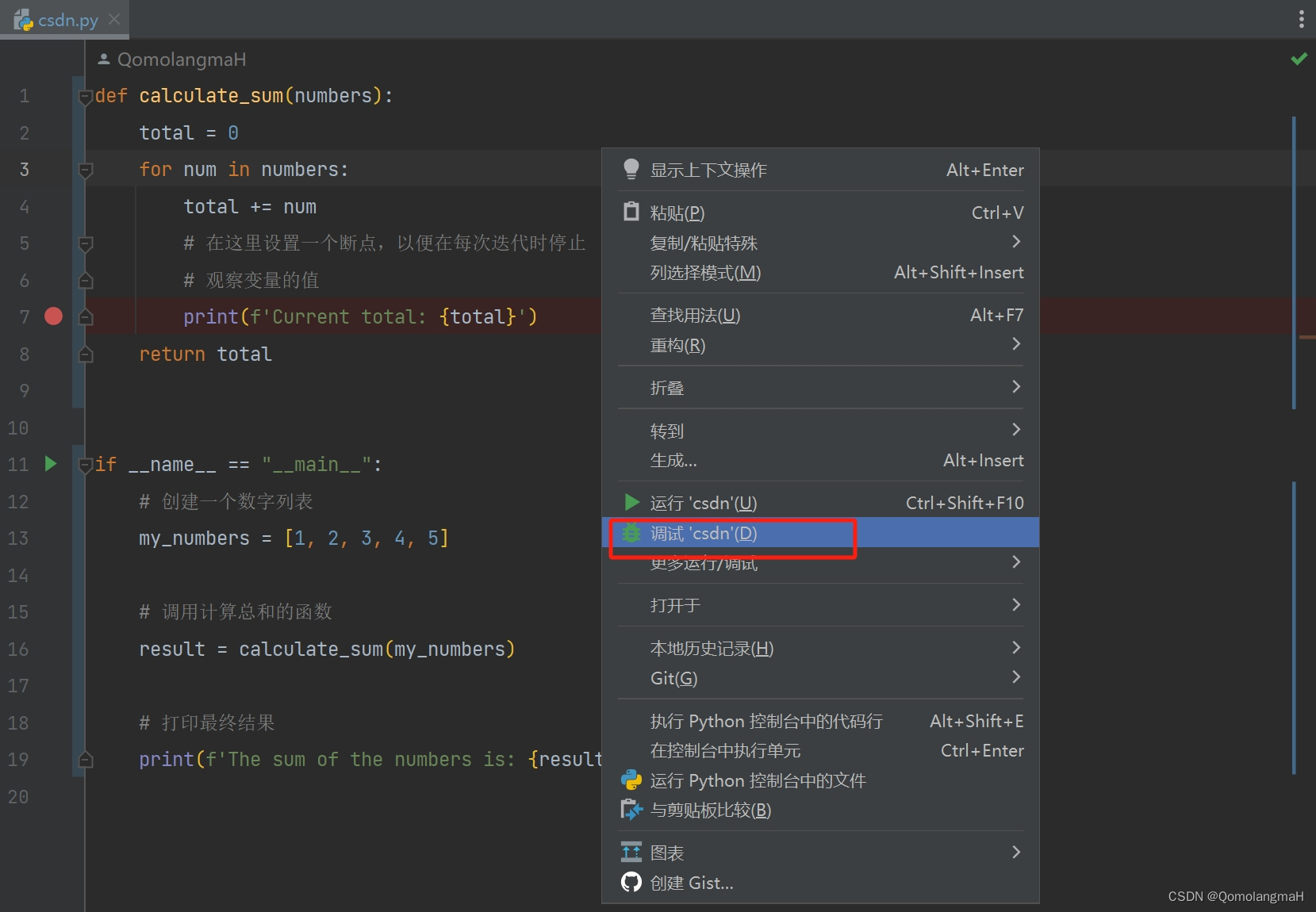Select Find Usages (查找用法)
The image size is (1316, 912).
coord(820,316)
